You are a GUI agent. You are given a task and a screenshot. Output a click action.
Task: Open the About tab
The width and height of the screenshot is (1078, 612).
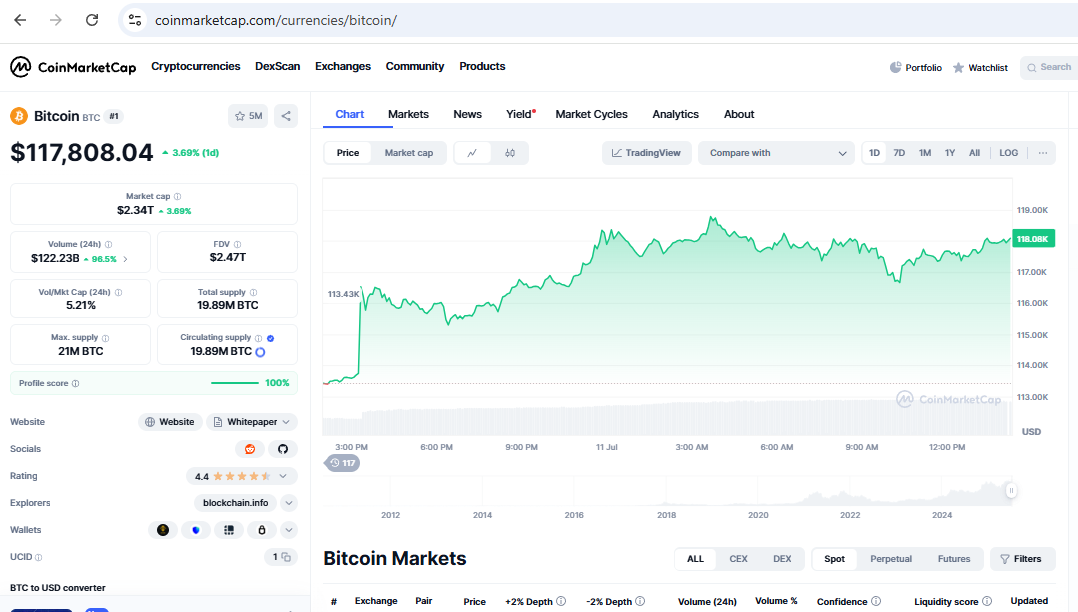(x=739, y=114)
